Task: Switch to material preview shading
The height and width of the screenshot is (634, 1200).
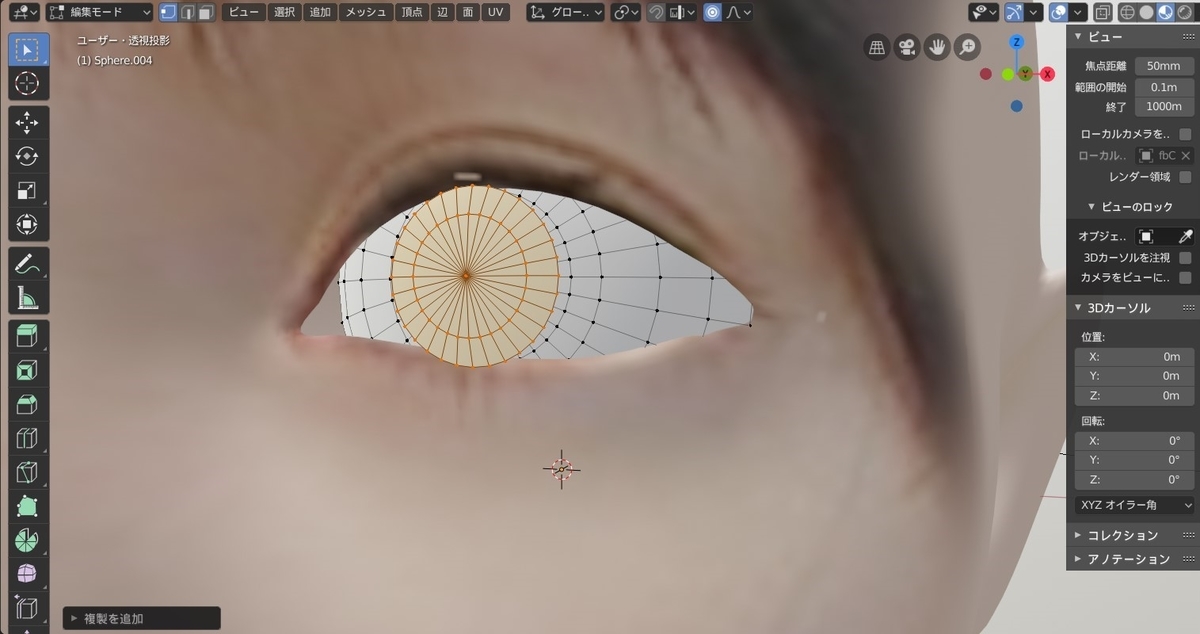Action: tap(1164, 13)
